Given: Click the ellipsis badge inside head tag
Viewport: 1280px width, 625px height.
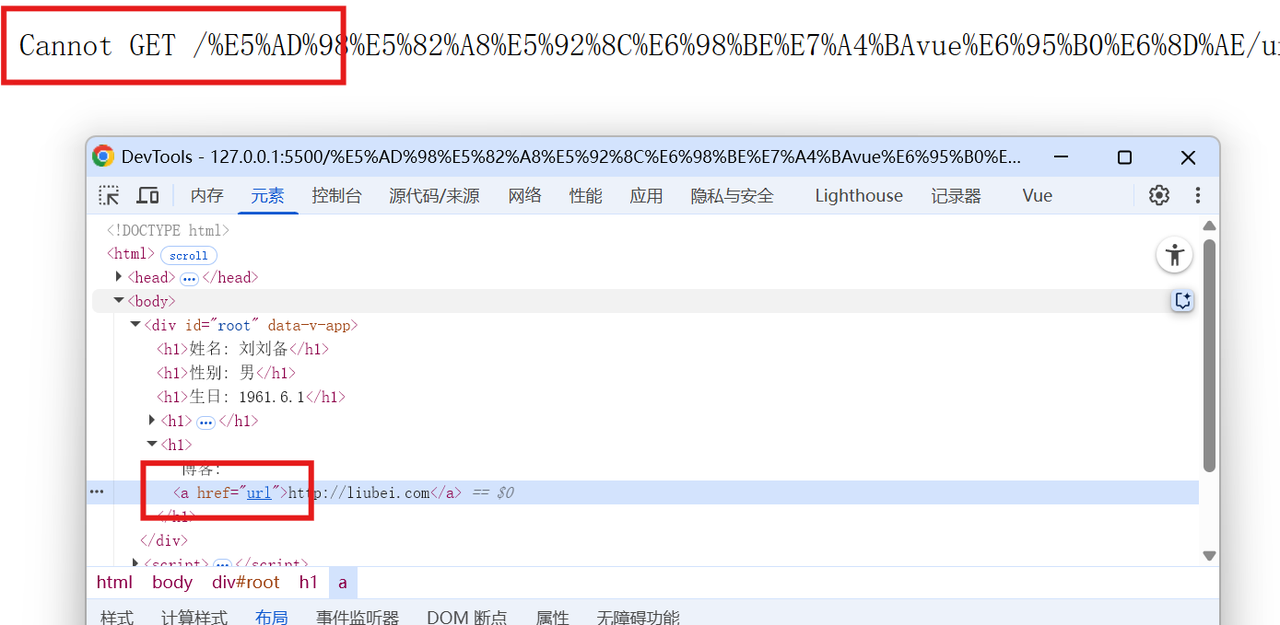Looking at the screenshot, I should pos(189,278).
